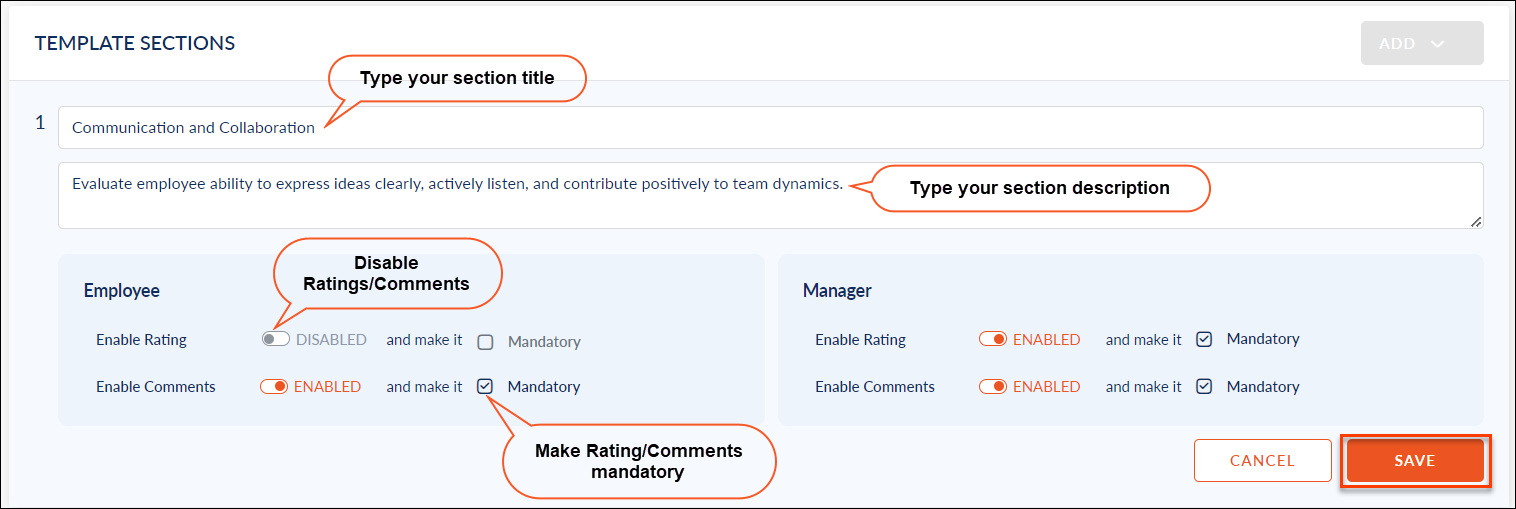Click the Manager panel heading

837,291
